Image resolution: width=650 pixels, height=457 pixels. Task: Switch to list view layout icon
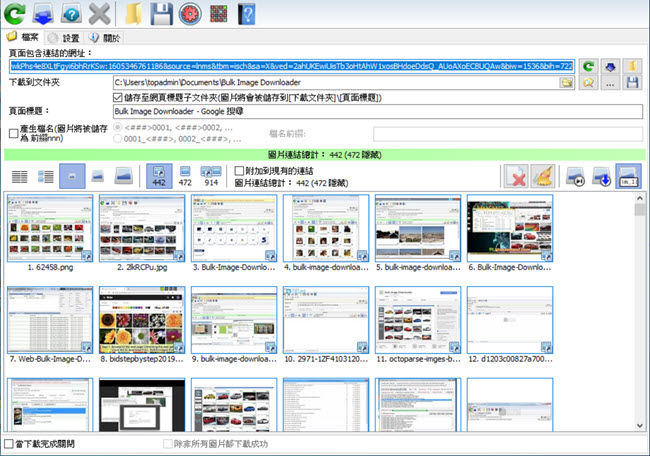click(x=19, y=177)
